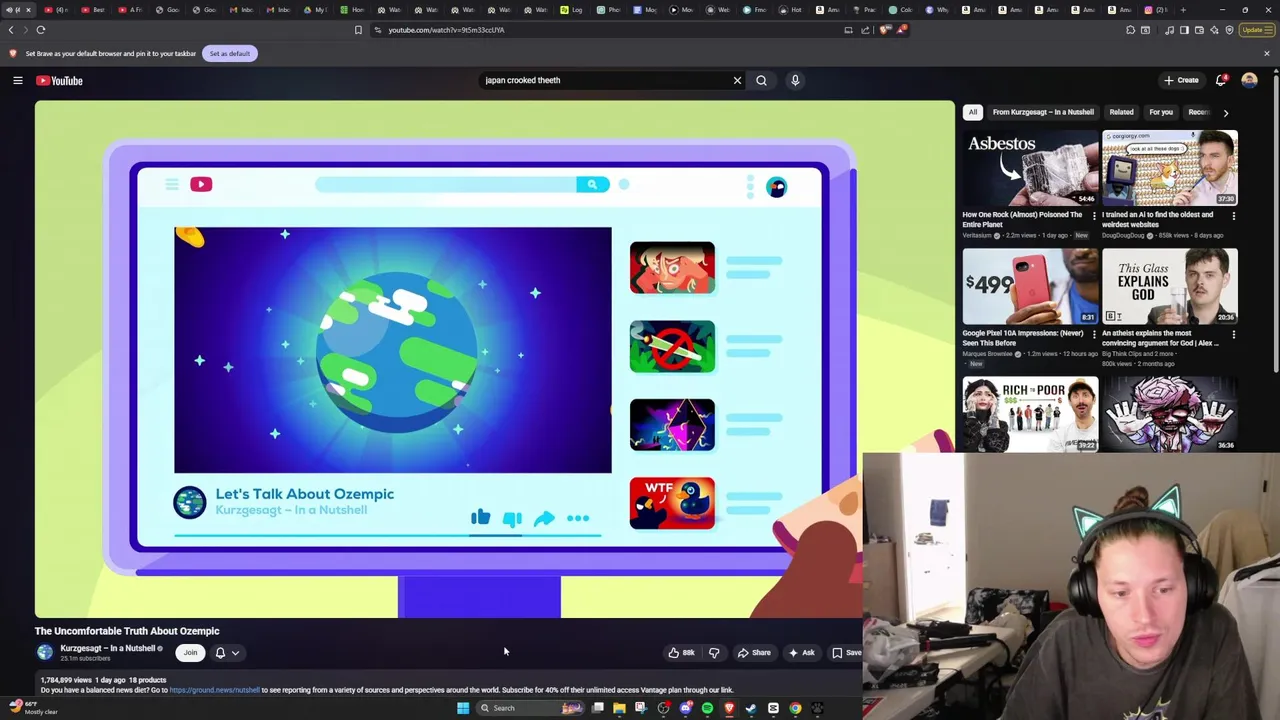Click the Ask button below the video
Viewport: 1280px width, 720px height.
tap(802, 653)
